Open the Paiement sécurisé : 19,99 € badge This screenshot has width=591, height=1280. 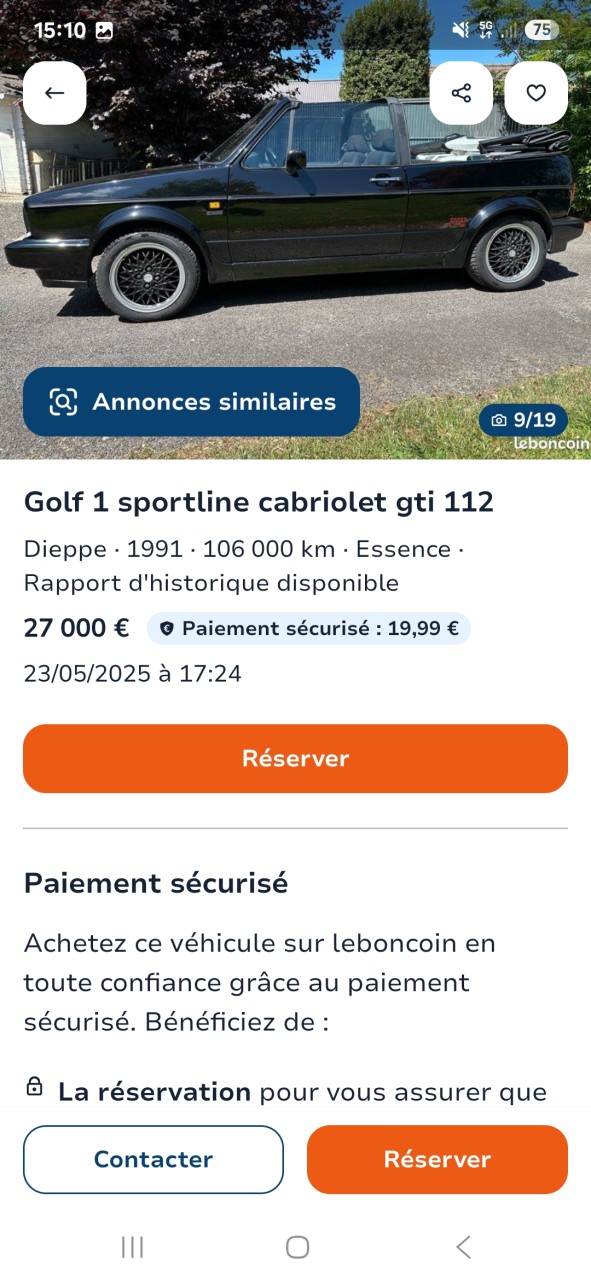tap(308, 629)
